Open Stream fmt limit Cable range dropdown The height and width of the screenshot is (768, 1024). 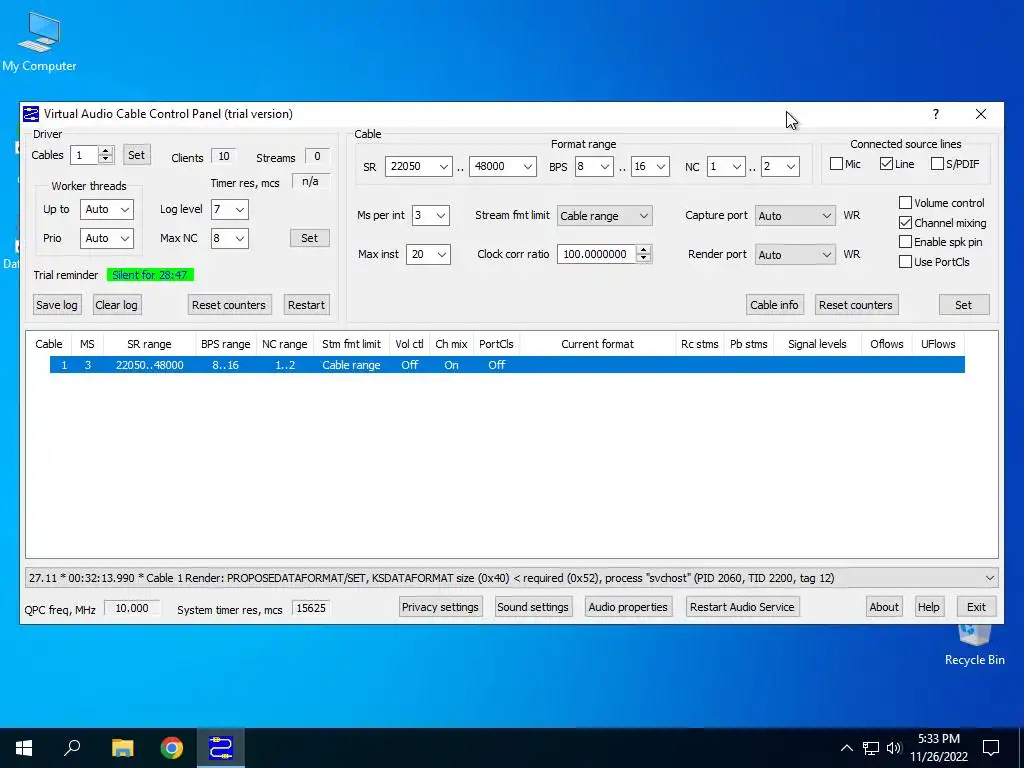pos(604,216)
